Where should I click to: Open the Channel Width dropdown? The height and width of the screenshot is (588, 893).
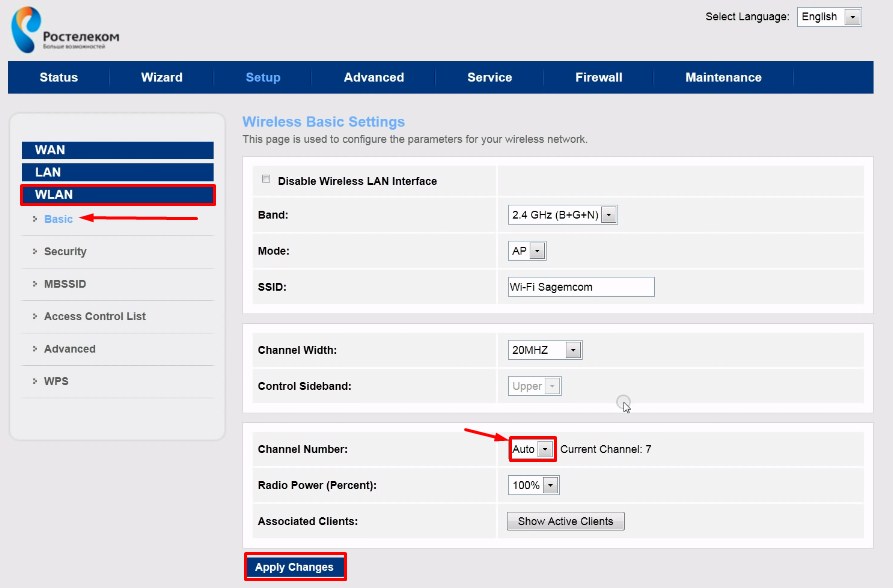544,350
